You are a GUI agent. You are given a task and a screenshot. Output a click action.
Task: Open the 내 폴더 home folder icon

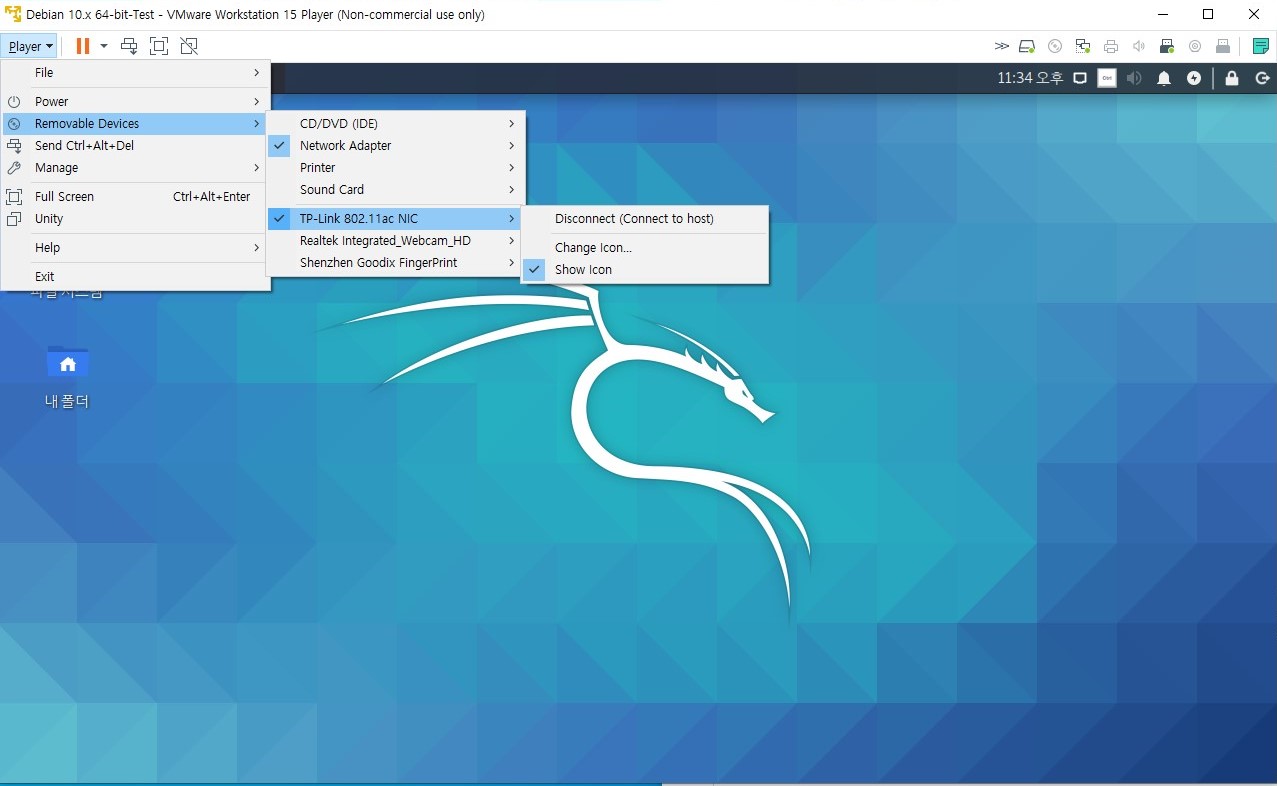click(68, 363)
